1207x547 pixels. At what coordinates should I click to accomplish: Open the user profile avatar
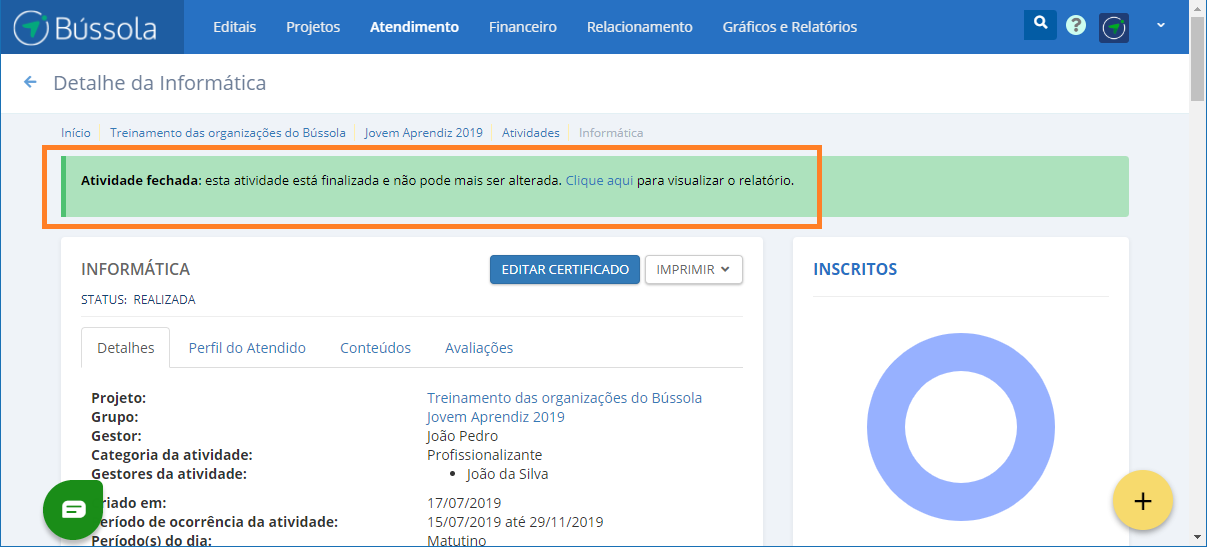pos(1114,27)
